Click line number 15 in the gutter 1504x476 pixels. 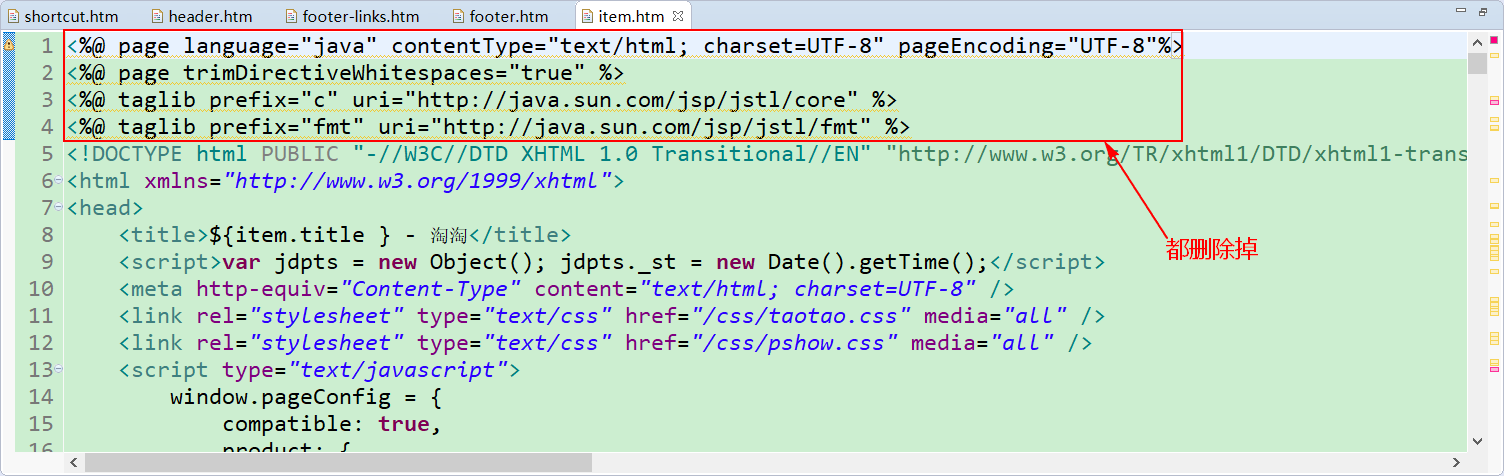tap(41, 424)
